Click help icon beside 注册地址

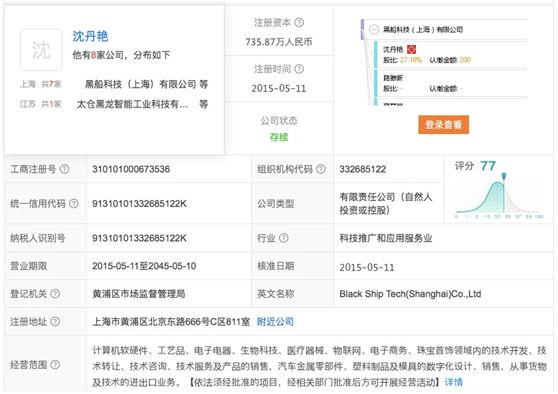(55, 322)
